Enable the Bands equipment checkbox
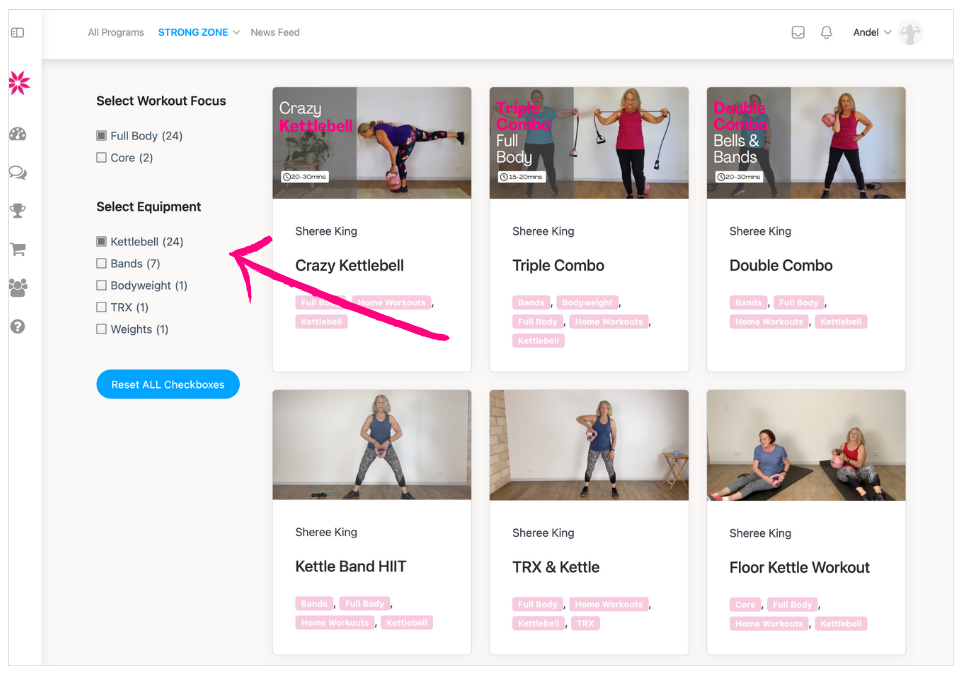The width and height of the screenshot is (965, 678). click(x=101, y=264)
